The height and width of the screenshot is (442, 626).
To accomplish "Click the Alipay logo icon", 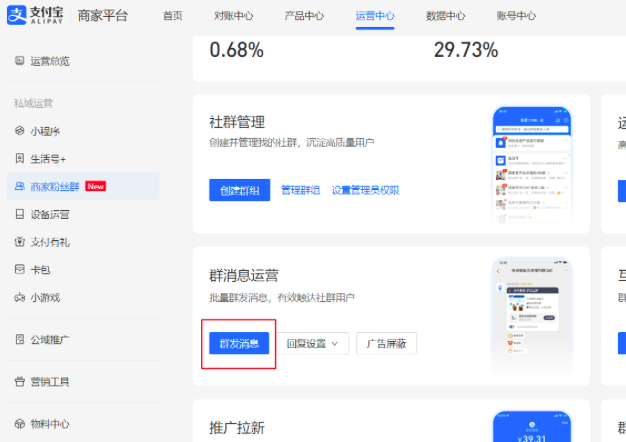I will 16,16.
